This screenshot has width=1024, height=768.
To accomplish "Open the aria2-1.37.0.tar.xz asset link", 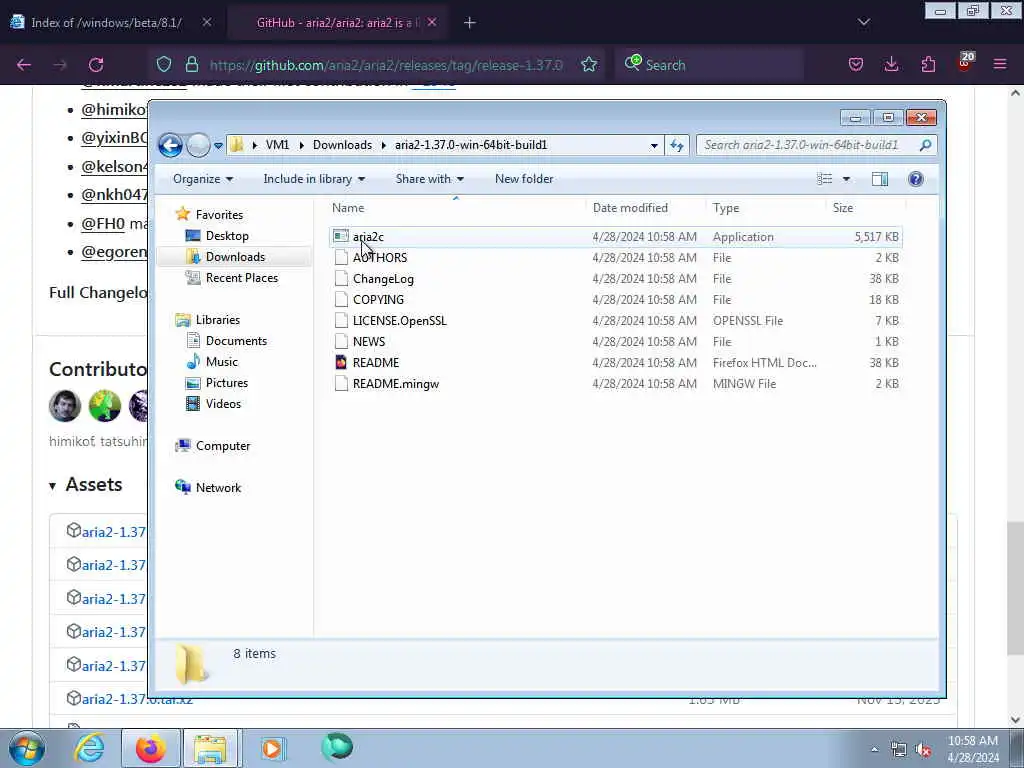I will click(137, 699).
